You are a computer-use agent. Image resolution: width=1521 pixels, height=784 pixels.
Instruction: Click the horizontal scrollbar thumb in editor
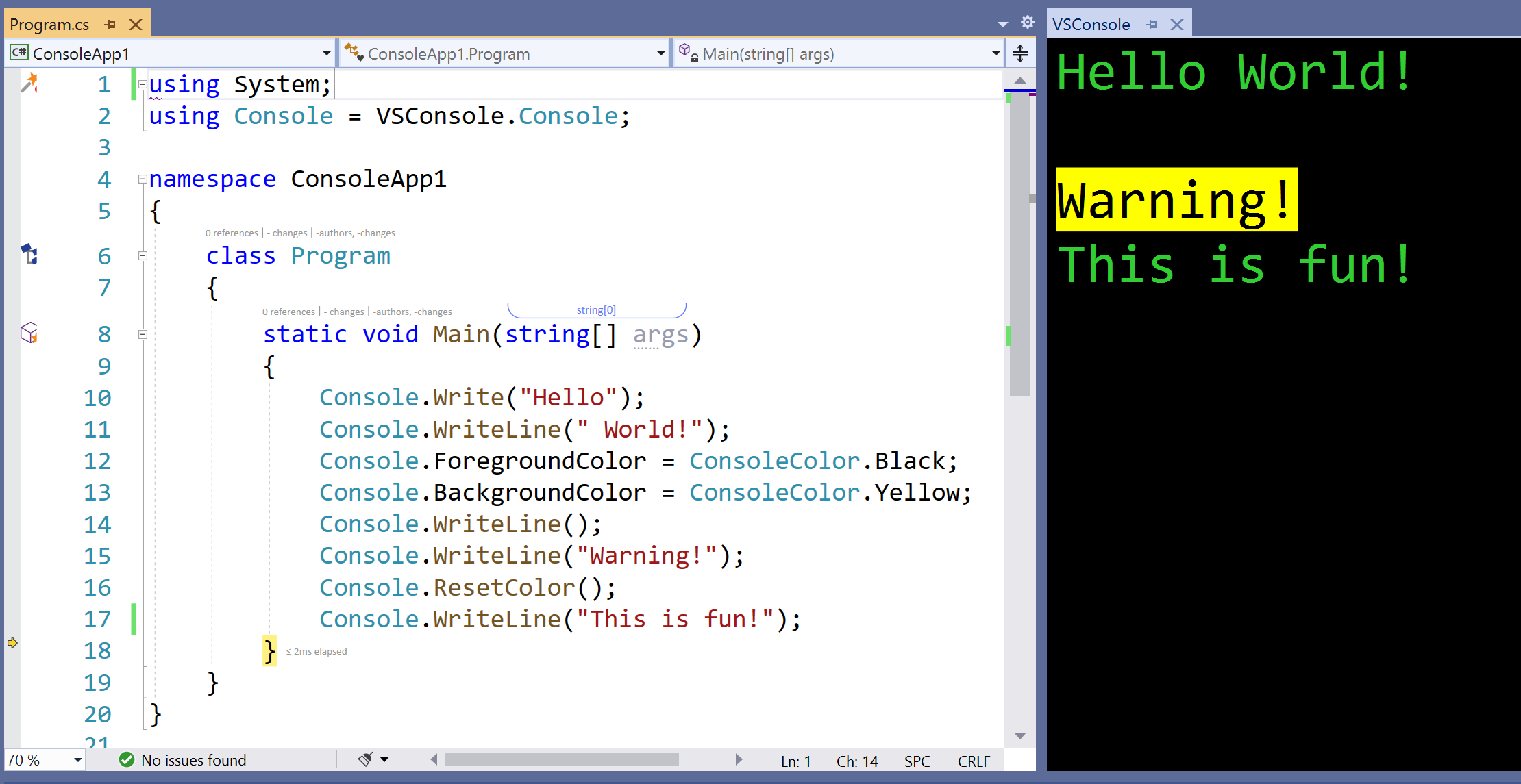point(562,759)
